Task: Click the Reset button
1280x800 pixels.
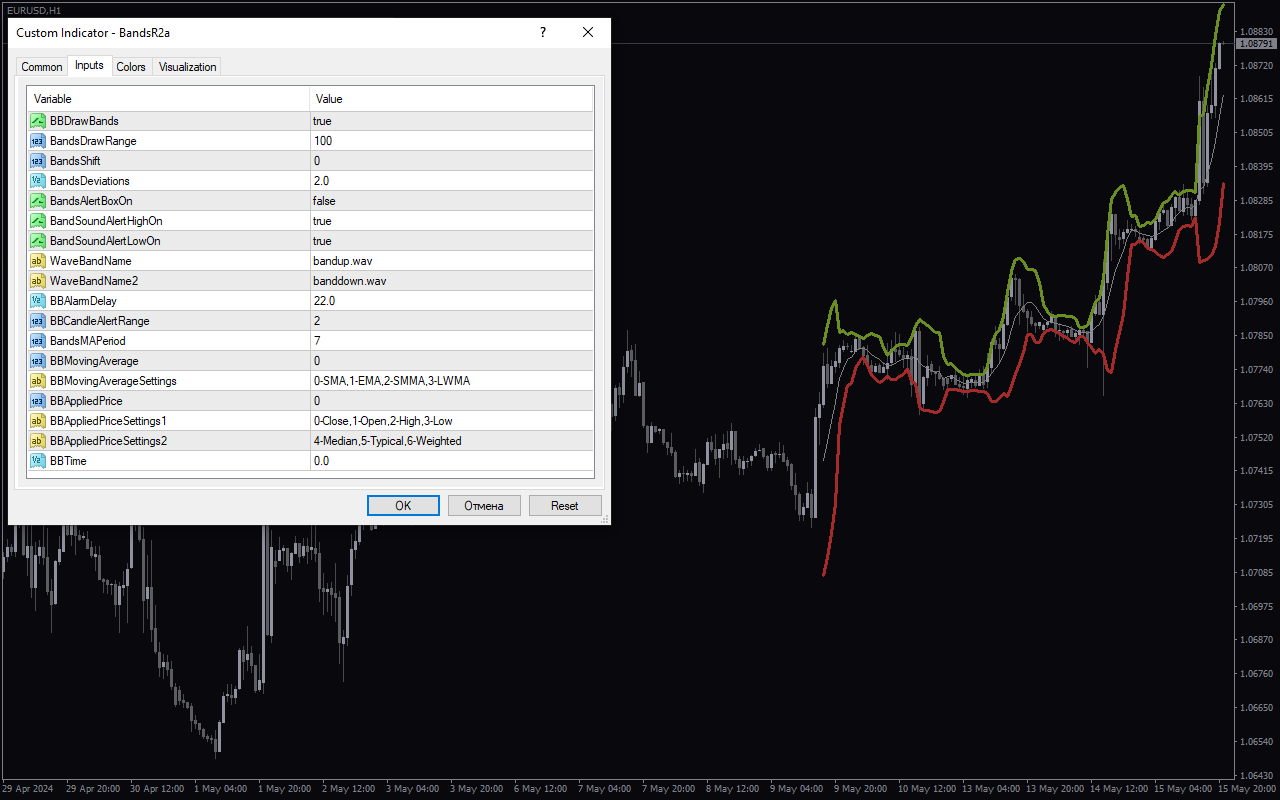Action: [x=565, y=506]
